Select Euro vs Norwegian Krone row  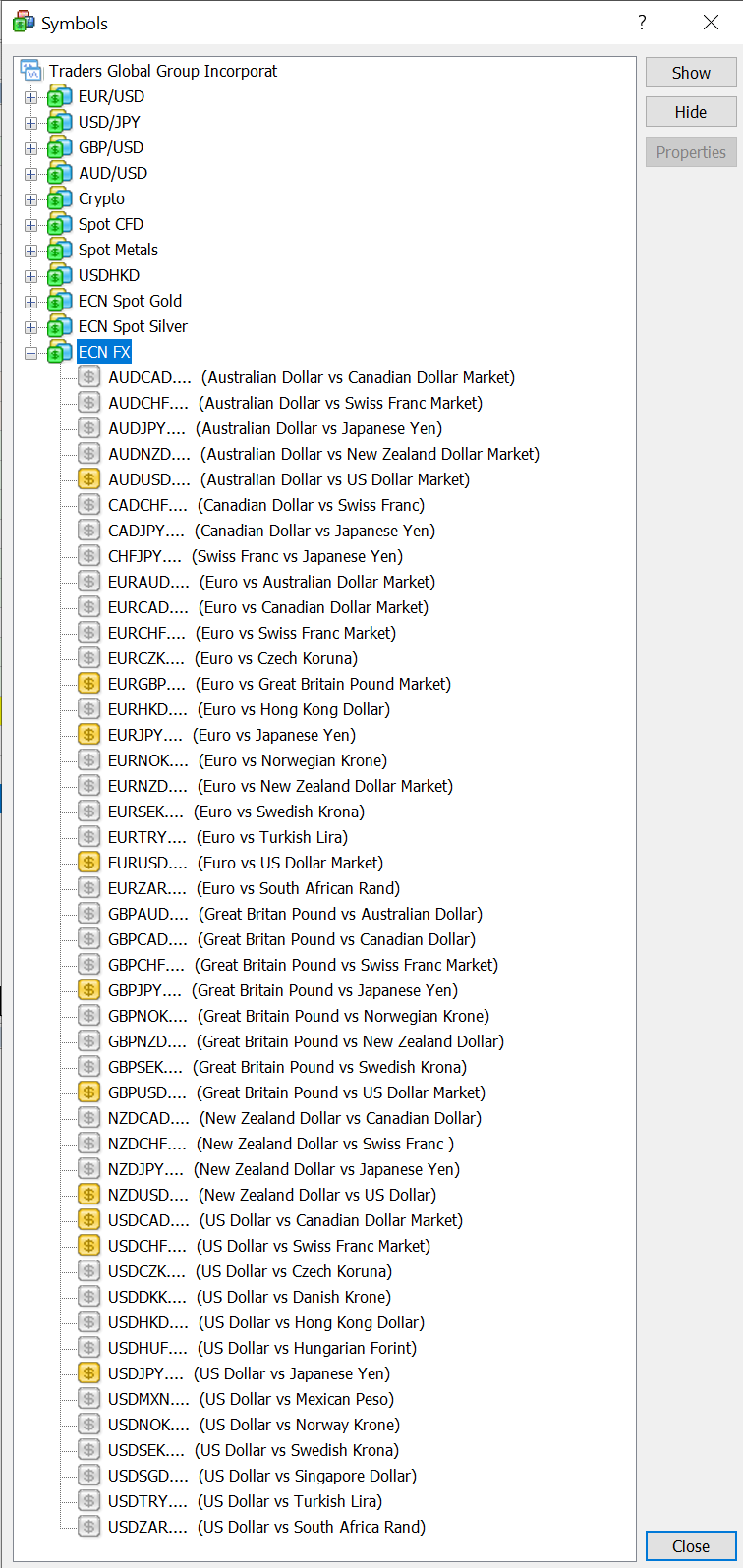(x=248, y=760)
